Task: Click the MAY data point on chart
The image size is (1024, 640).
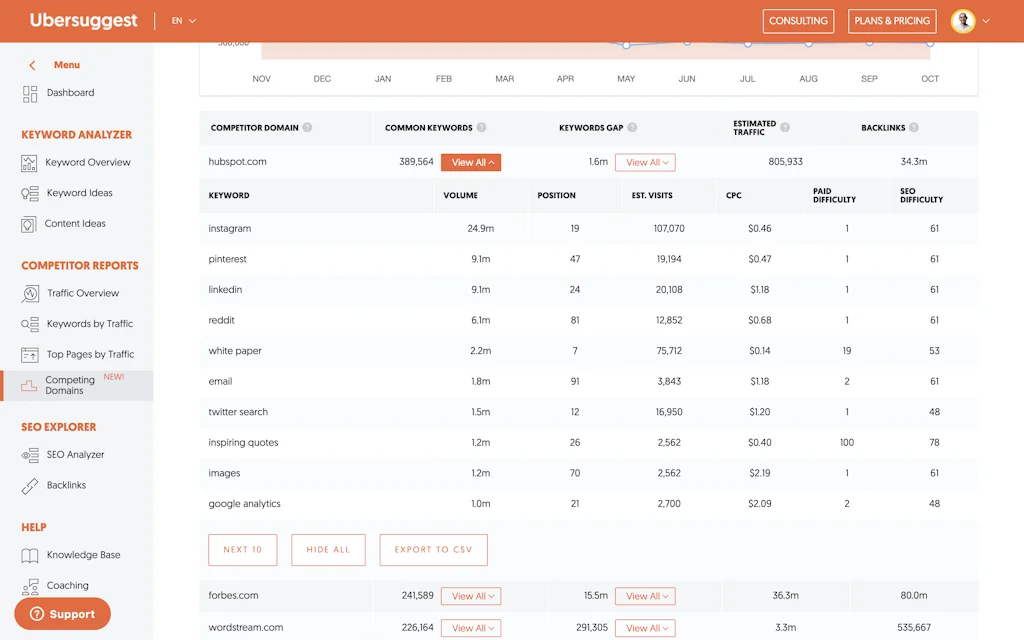Action: pyautogui.click(x=626, y=45)
